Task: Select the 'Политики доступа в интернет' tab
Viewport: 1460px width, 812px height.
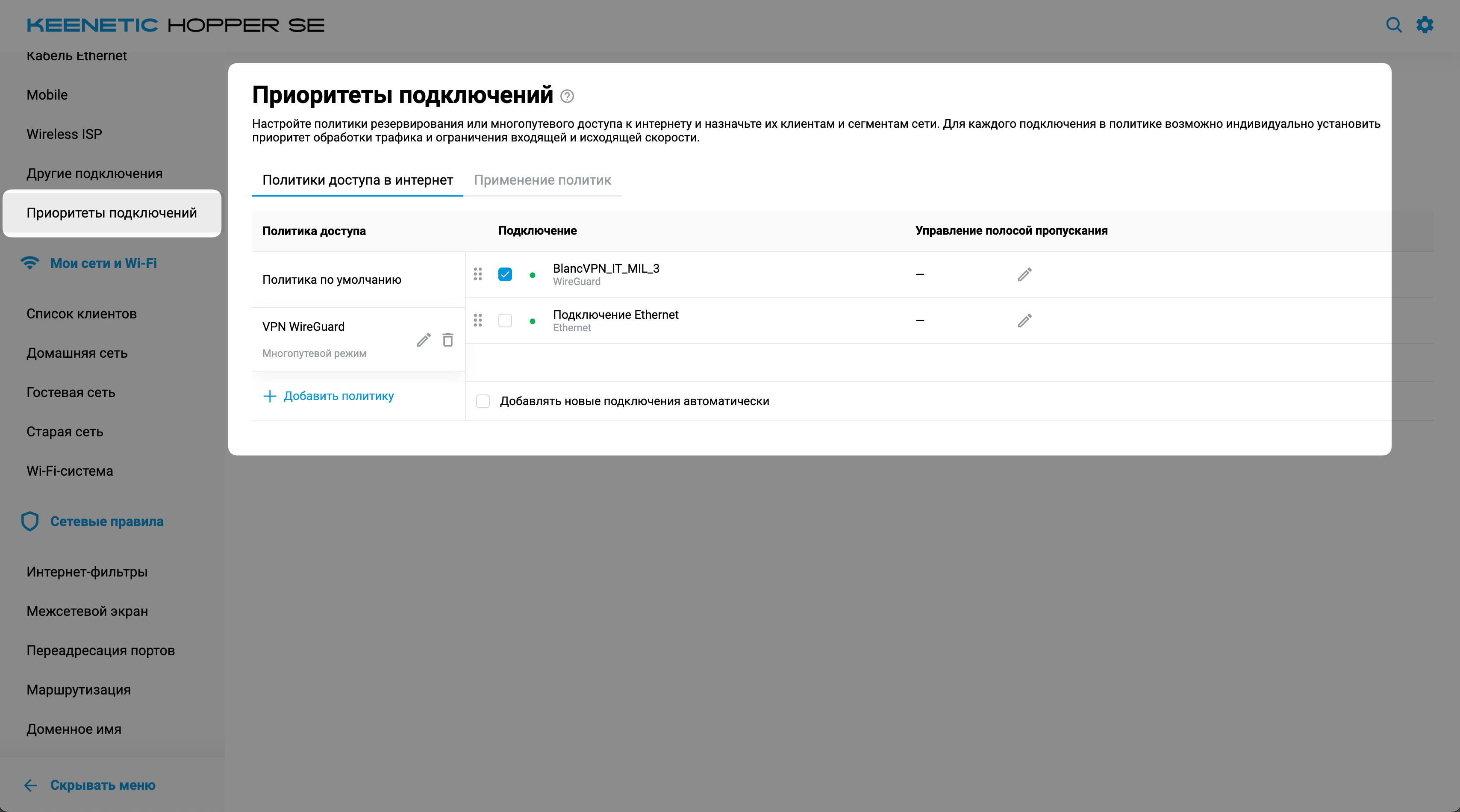Action: pyautogui.click(x=357, y=180)
